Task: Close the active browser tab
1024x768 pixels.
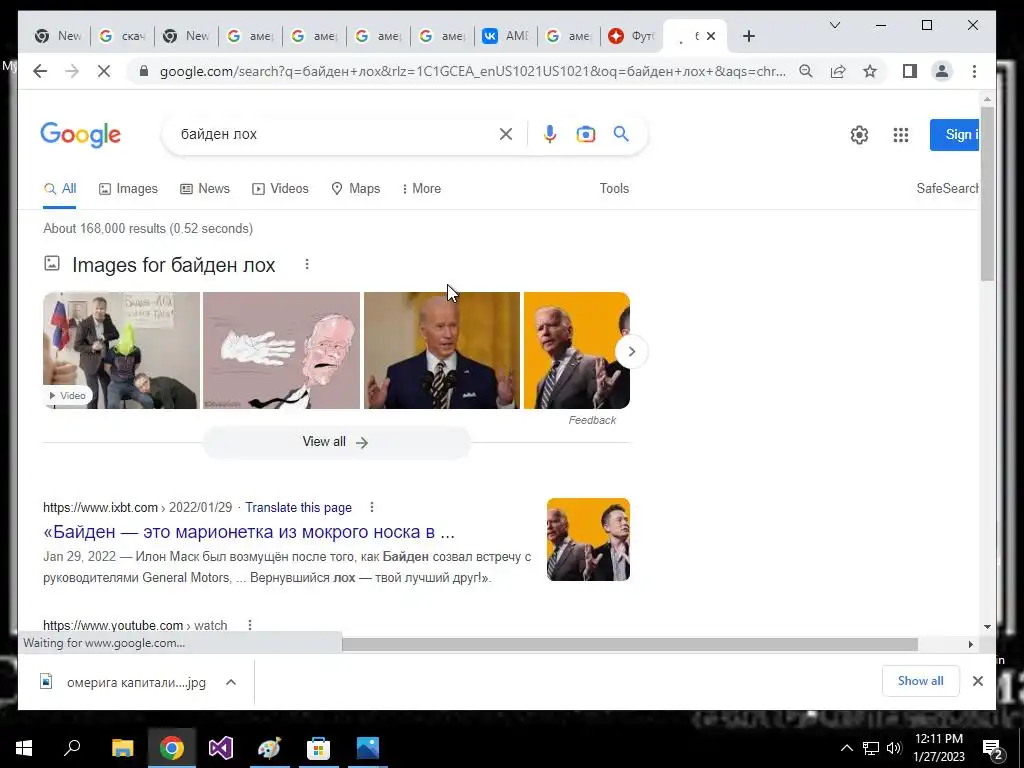Action: (711, 36)
